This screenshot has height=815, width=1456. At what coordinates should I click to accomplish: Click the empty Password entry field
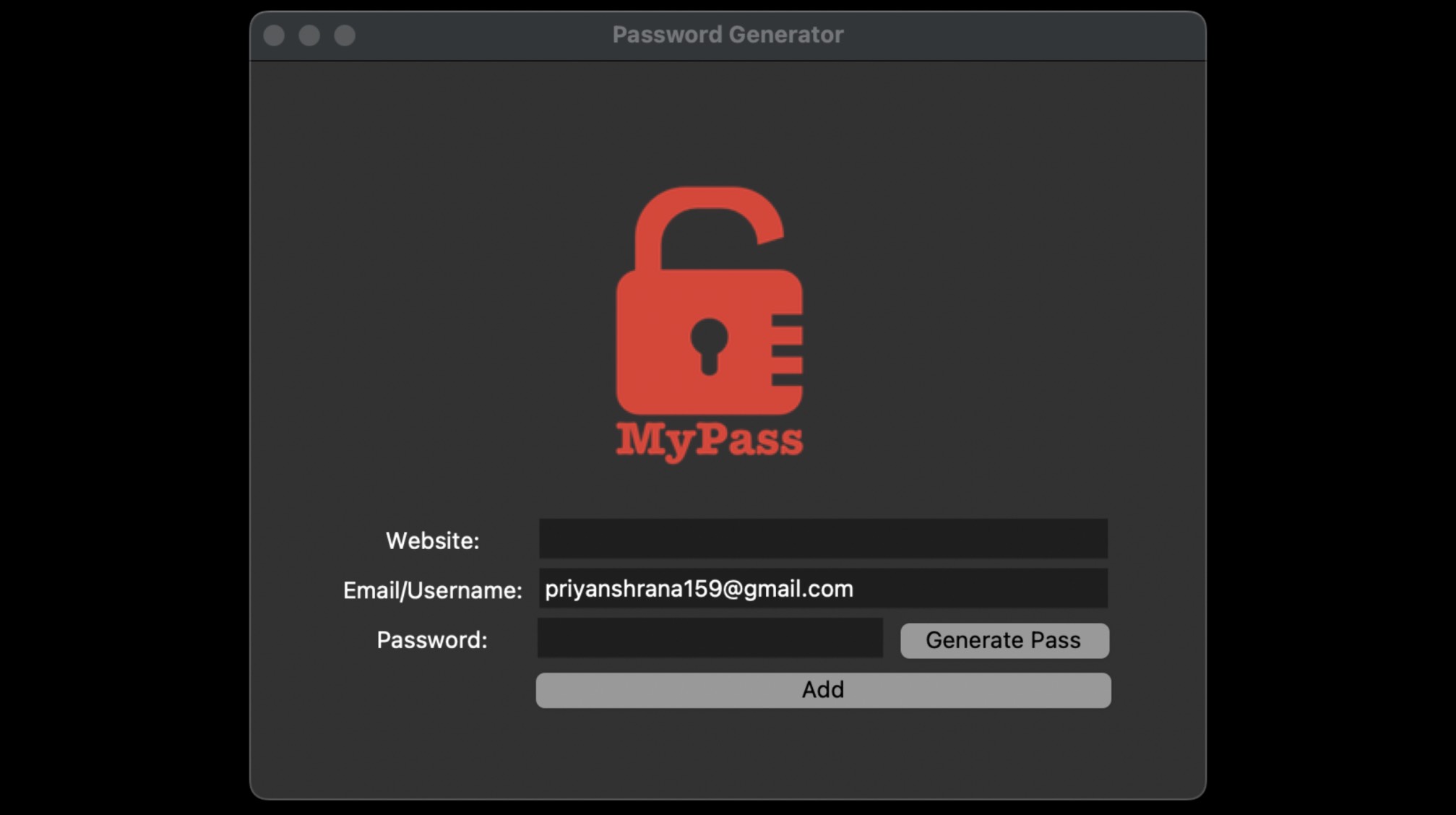coord(710,638)
